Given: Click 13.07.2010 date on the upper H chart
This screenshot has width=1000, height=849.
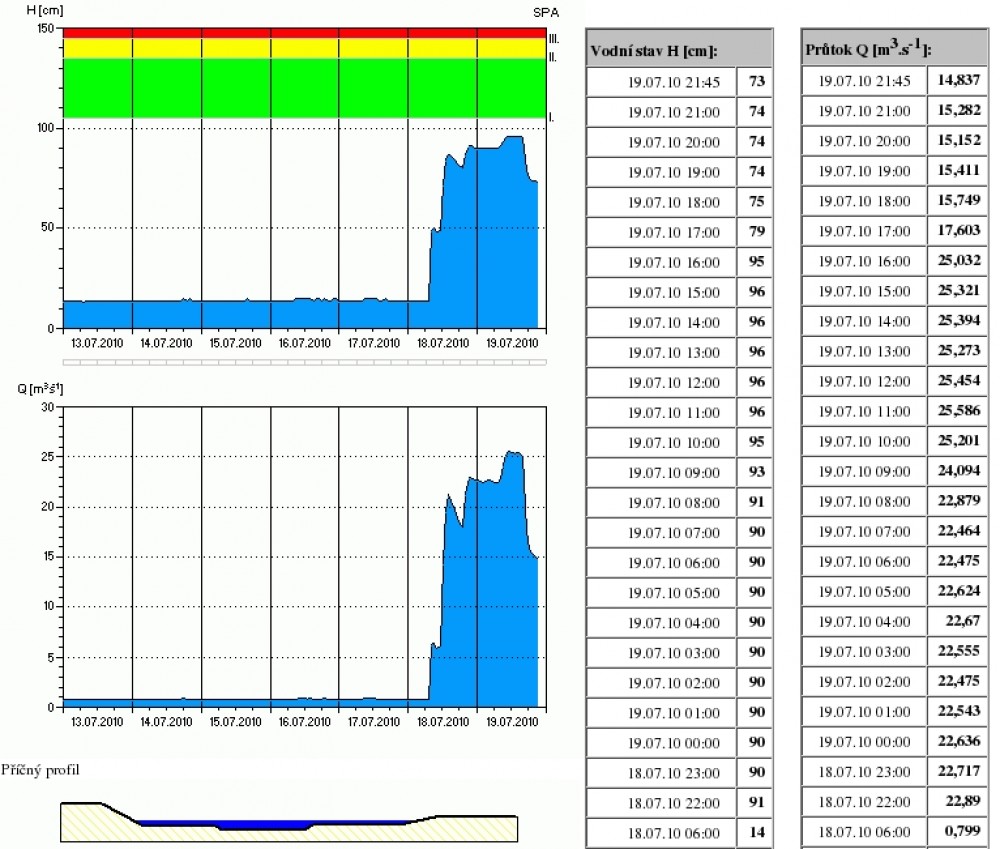Looking at the screenshot, I should click(98, 342).
